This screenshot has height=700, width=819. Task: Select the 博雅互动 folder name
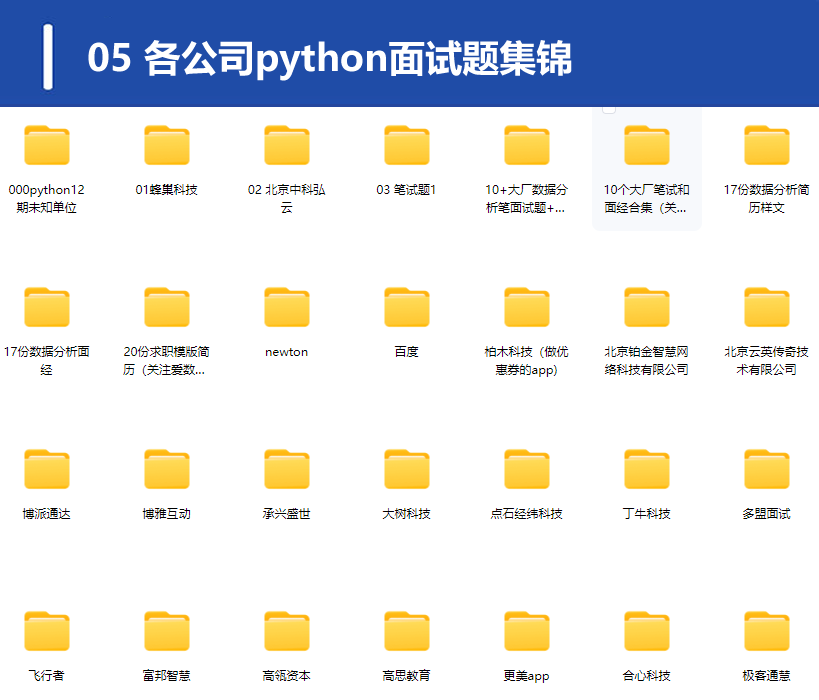coord(167,514)
